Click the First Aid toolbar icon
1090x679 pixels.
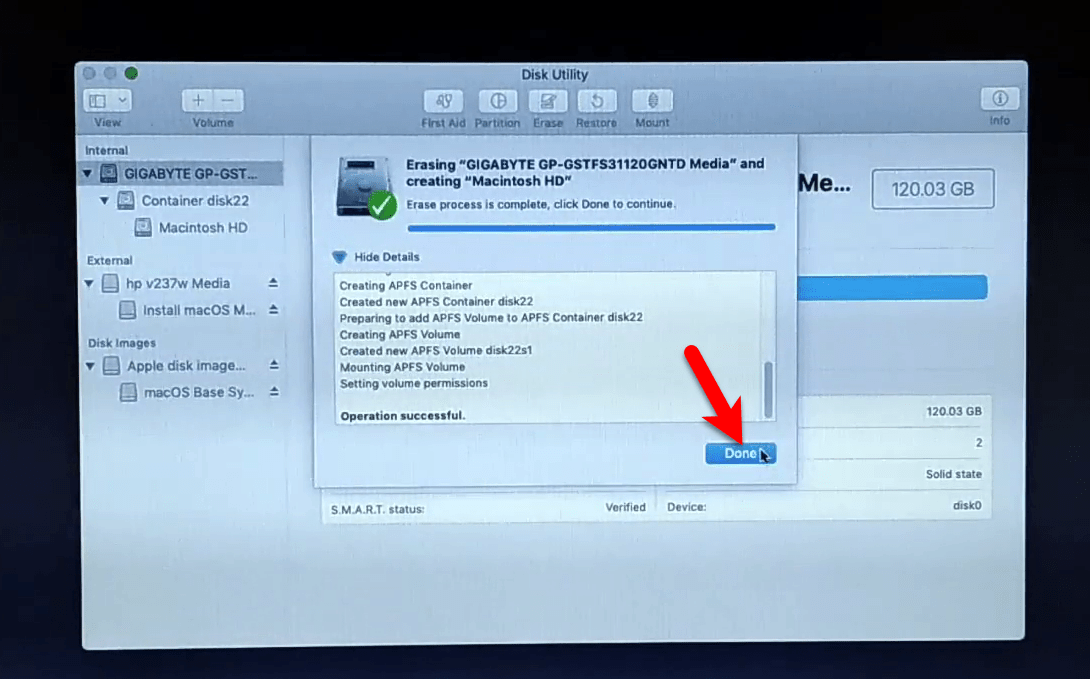[443, 101]
